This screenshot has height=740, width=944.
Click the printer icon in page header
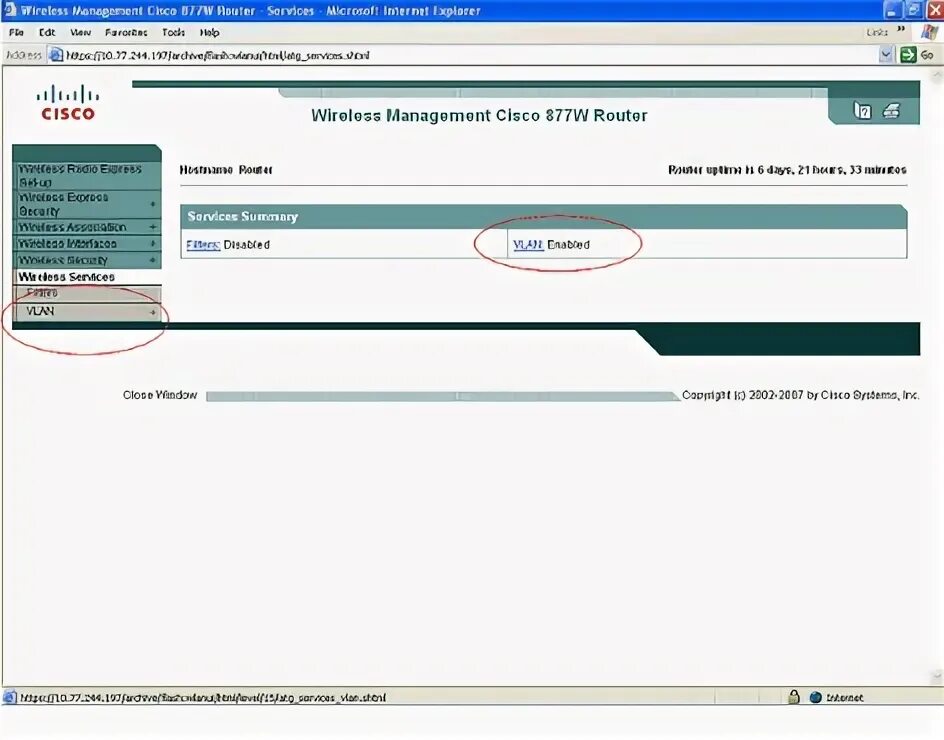(x=892, y=111)
